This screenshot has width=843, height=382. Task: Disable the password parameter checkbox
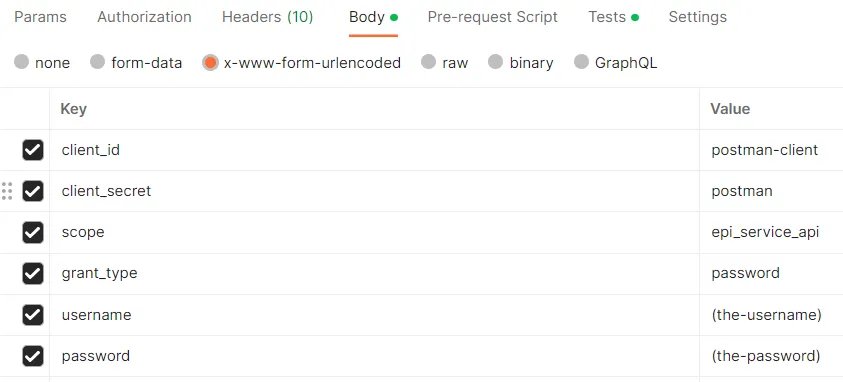coord(33,356)
